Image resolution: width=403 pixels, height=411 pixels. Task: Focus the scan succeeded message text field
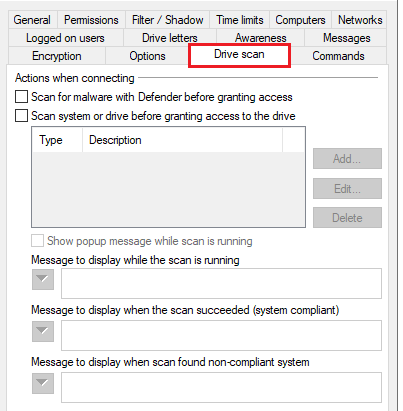221,335
